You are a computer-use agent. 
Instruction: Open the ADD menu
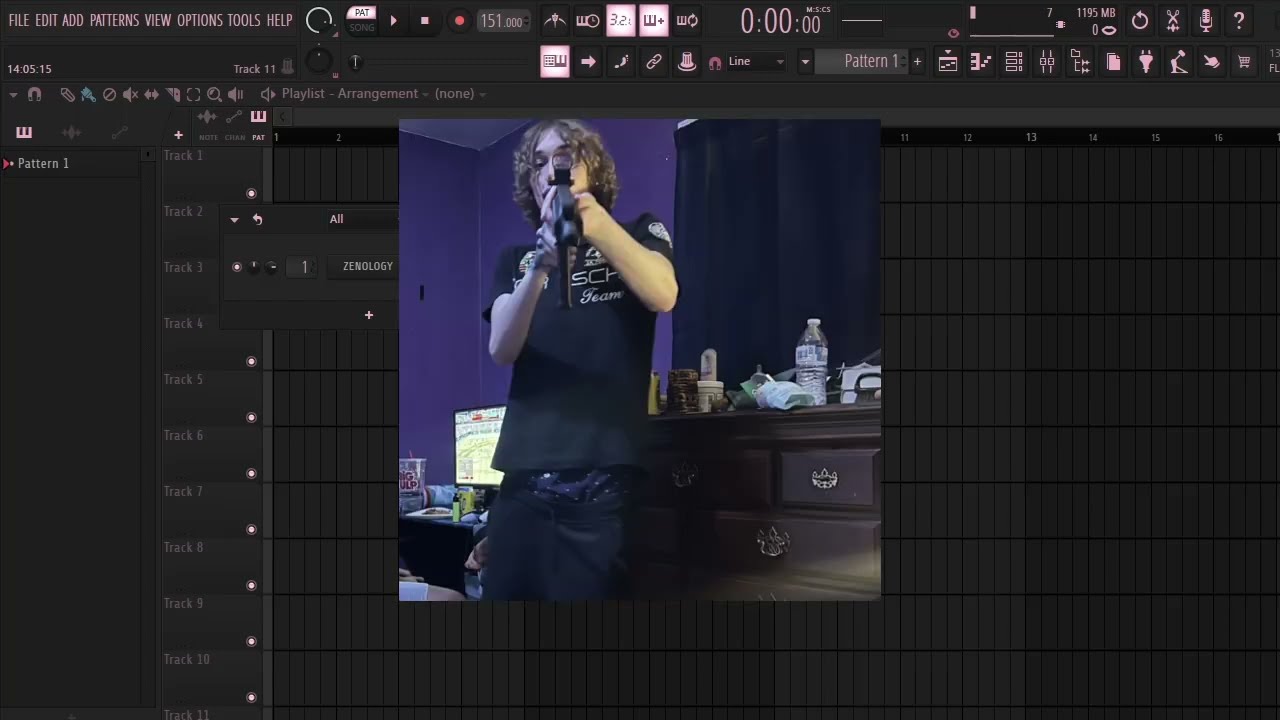(x=73, y=20)
